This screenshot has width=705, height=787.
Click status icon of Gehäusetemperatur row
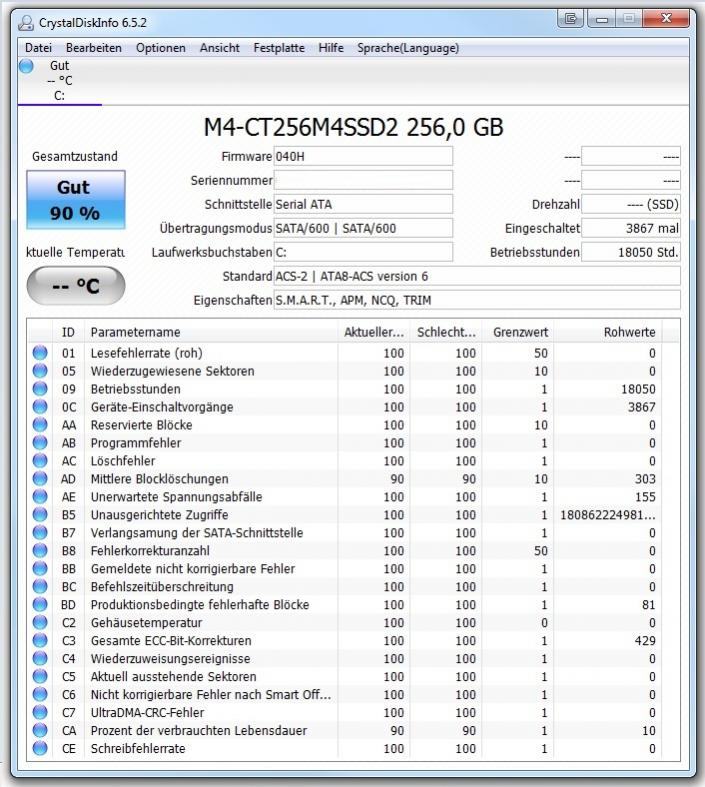tap(40, 622)
